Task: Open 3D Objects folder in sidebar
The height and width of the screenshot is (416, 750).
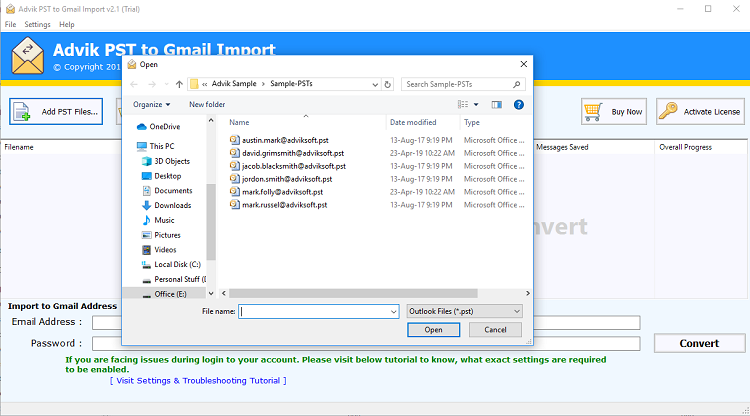Action: (166, 161)
